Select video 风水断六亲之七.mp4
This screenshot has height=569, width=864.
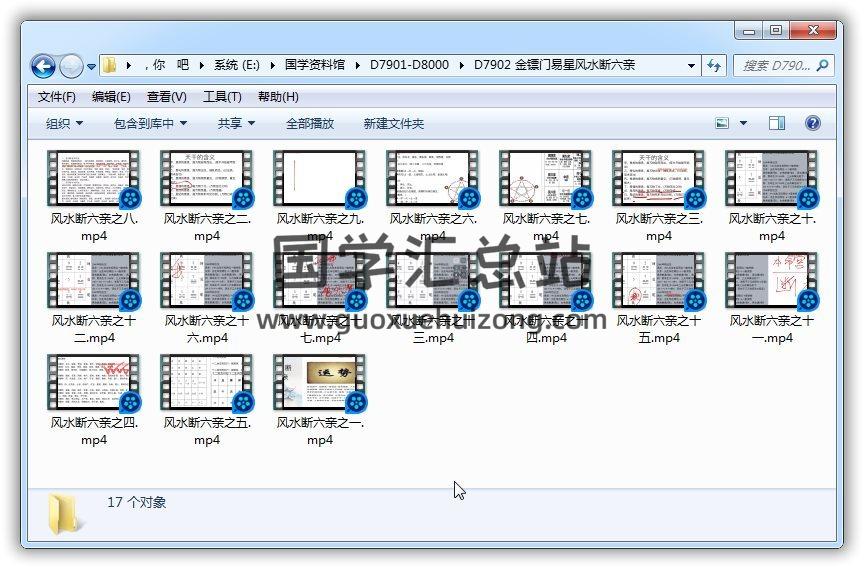click(546, 196)
